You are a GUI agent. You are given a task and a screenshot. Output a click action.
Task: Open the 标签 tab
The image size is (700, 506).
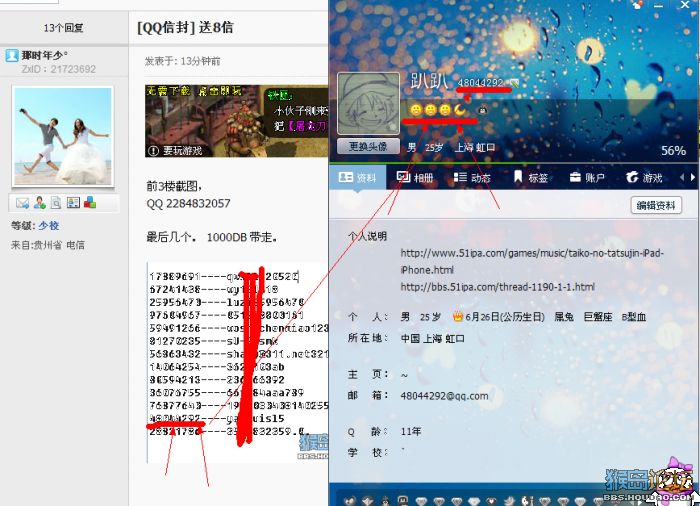pos(530,178)
